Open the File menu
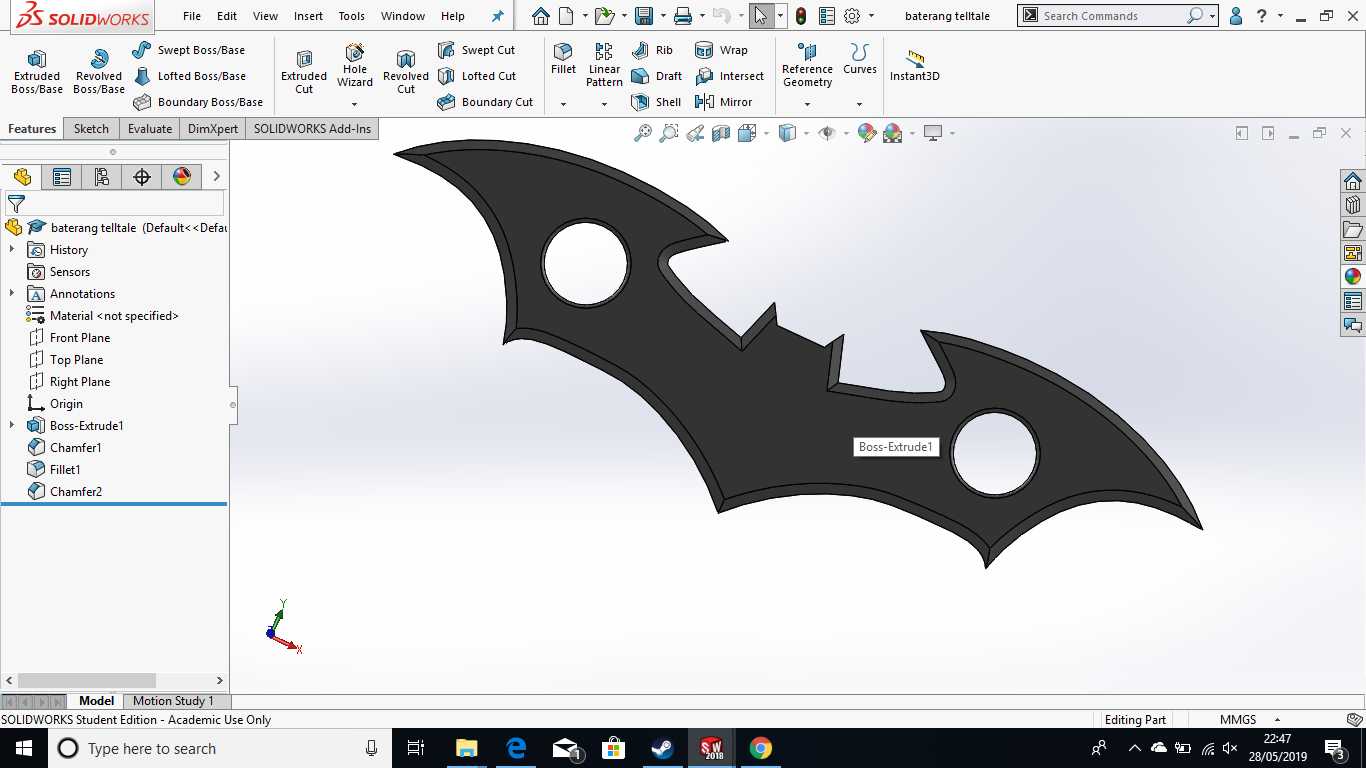1366x768 pixels. pos(192,16)
